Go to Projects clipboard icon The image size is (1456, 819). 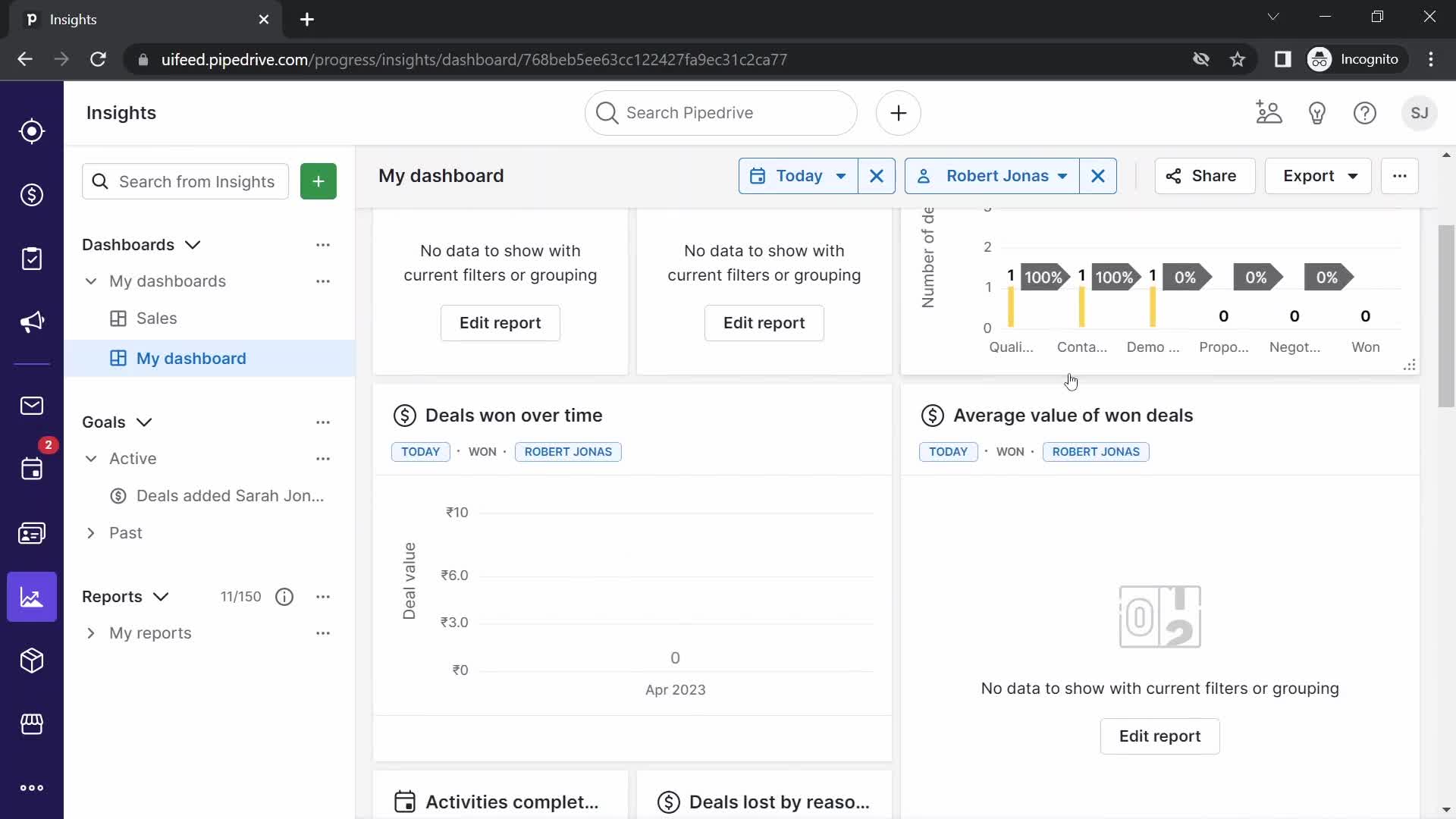tap(32, 259)
